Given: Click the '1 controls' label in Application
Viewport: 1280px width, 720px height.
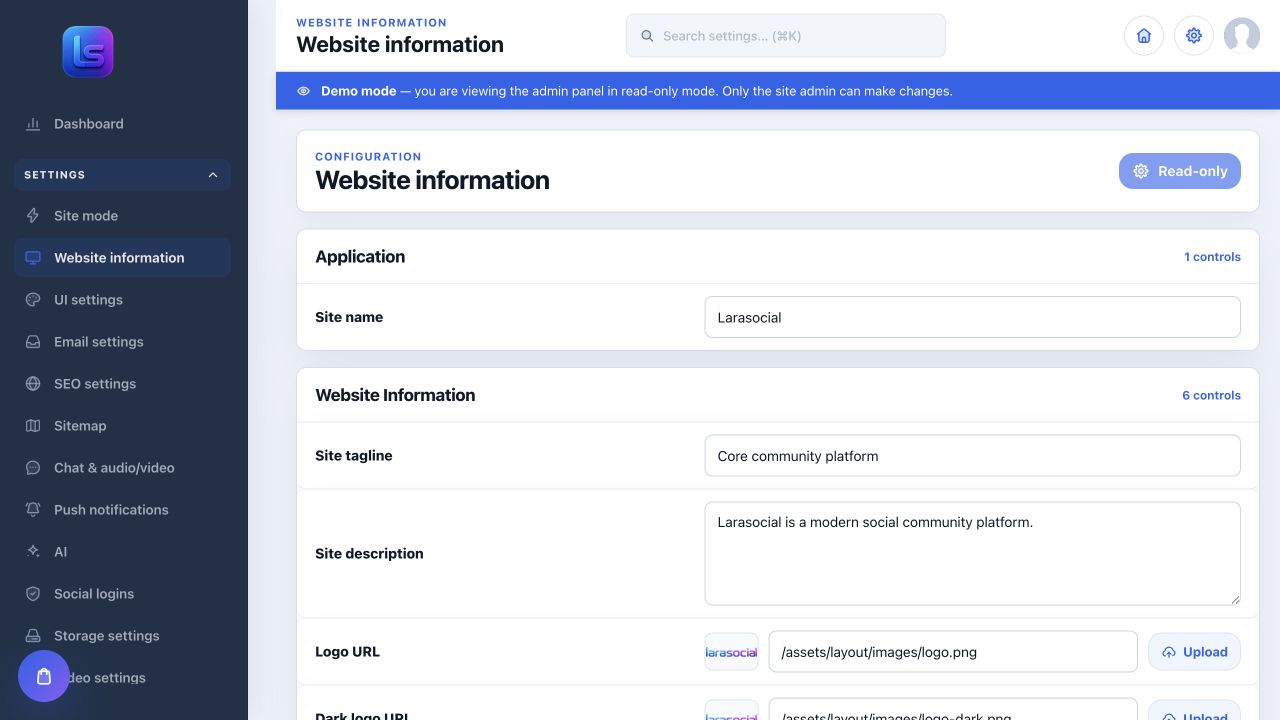Looking at the screenshot, I should [1212, 257].
